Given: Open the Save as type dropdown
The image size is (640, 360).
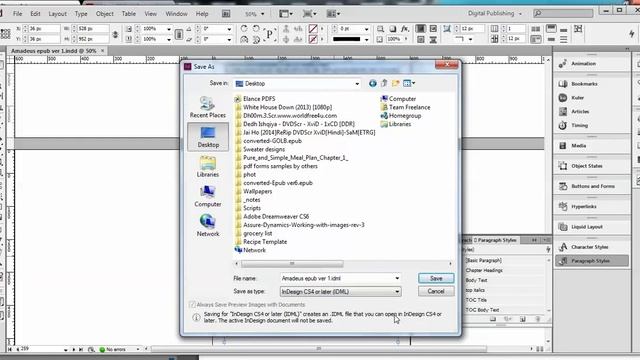Looking at the screenshot, I should [x=340, y=291].
